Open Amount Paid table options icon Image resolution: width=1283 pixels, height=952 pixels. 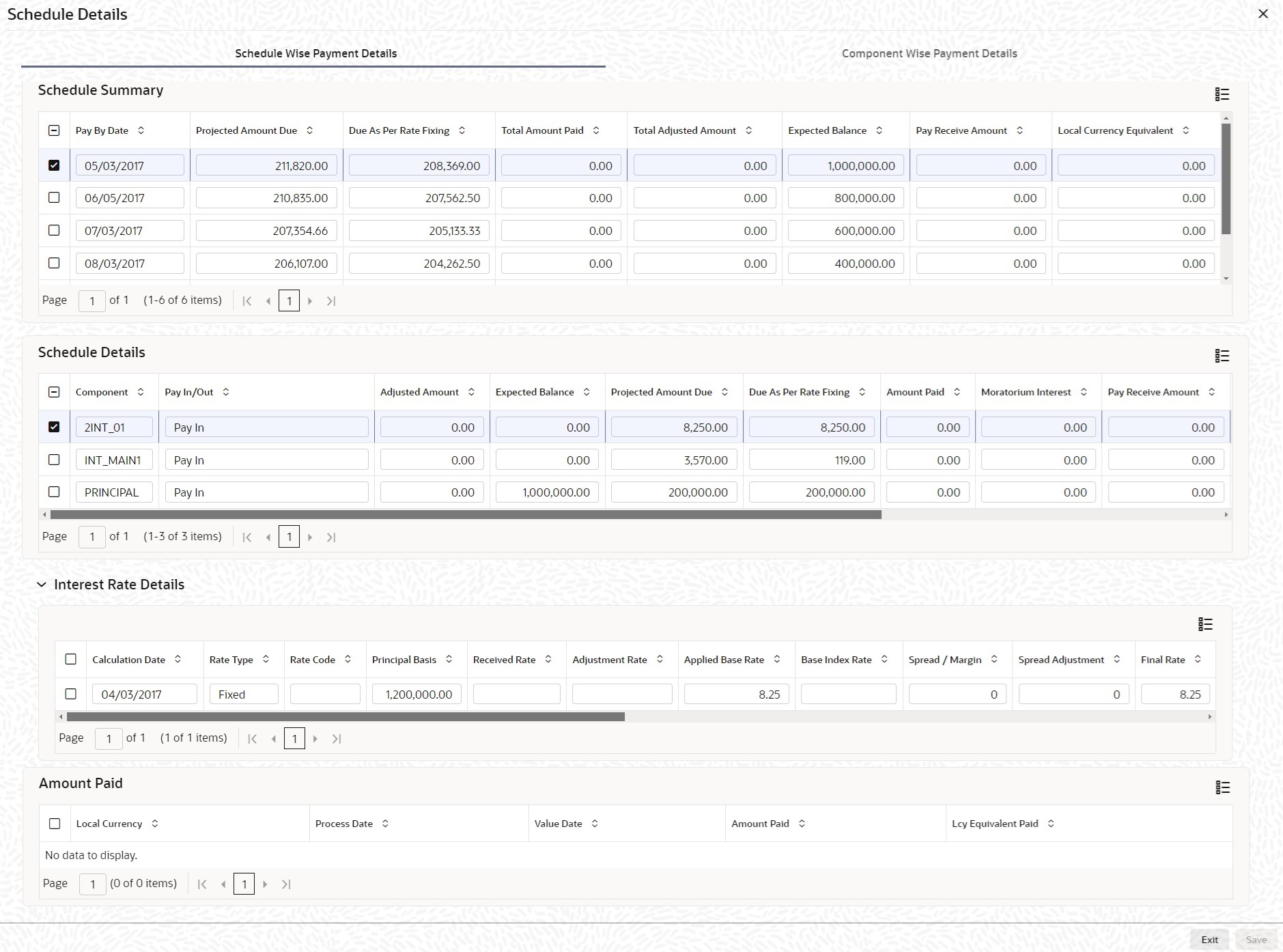tap(1222, 787)
